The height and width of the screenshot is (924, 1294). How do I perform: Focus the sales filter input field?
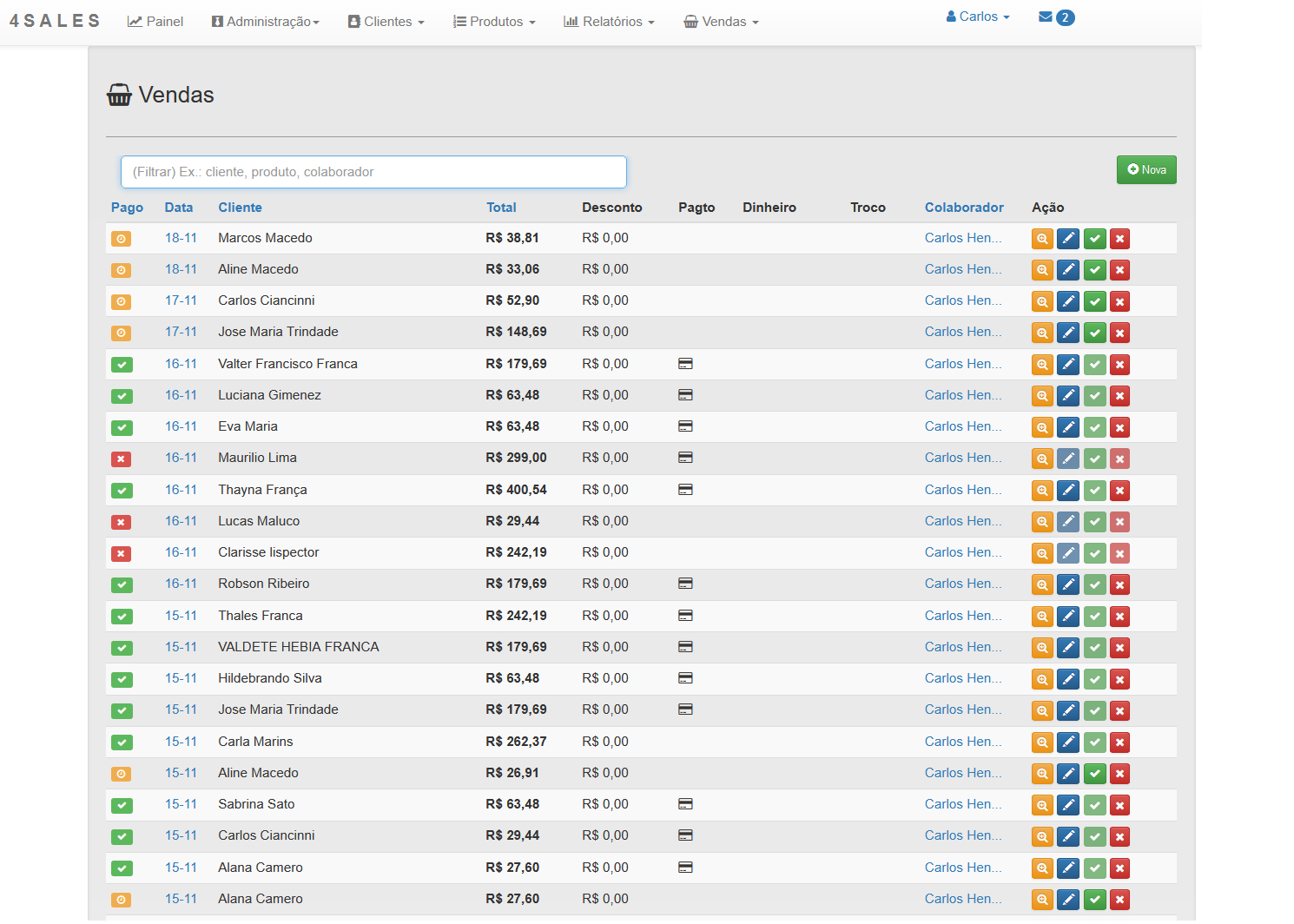point(373,172)
